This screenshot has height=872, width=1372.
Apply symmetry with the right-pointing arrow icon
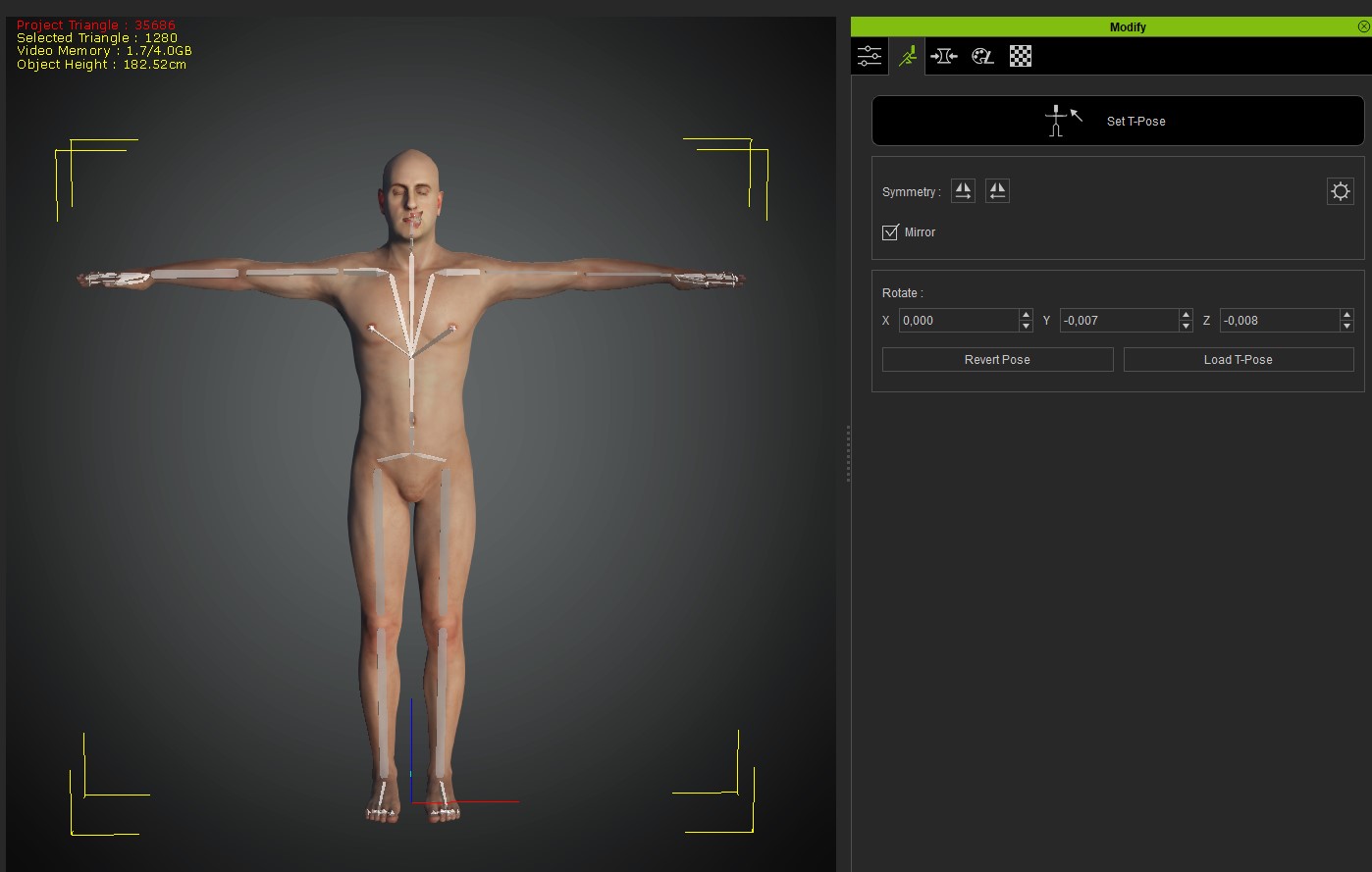coord(963,191)
